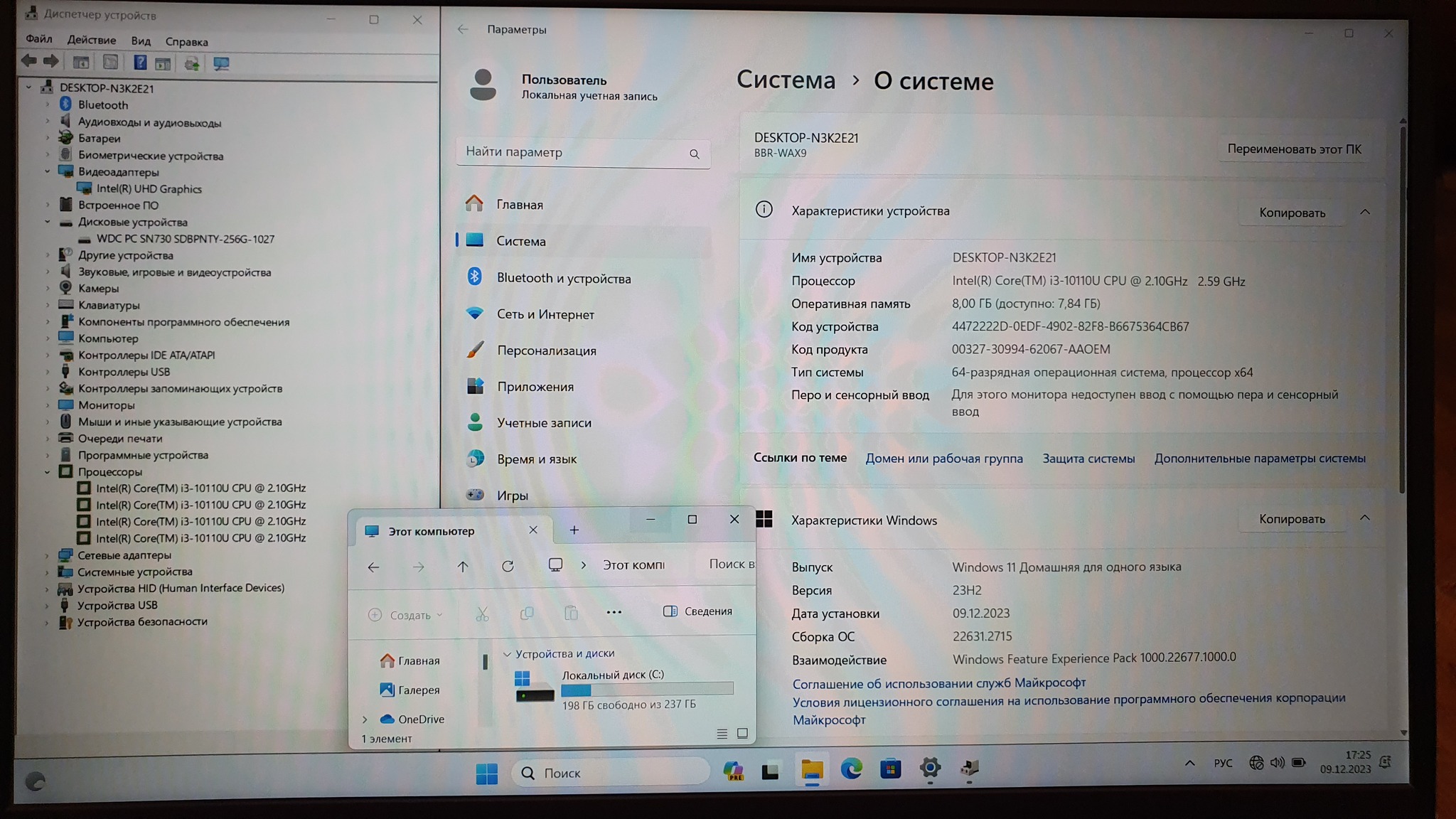Image resolution: width=1456 pixels, height=819 pixels.
Task: Toggle the Сведения details pane button
Action: pyautogui.click(x=697, y=611)
